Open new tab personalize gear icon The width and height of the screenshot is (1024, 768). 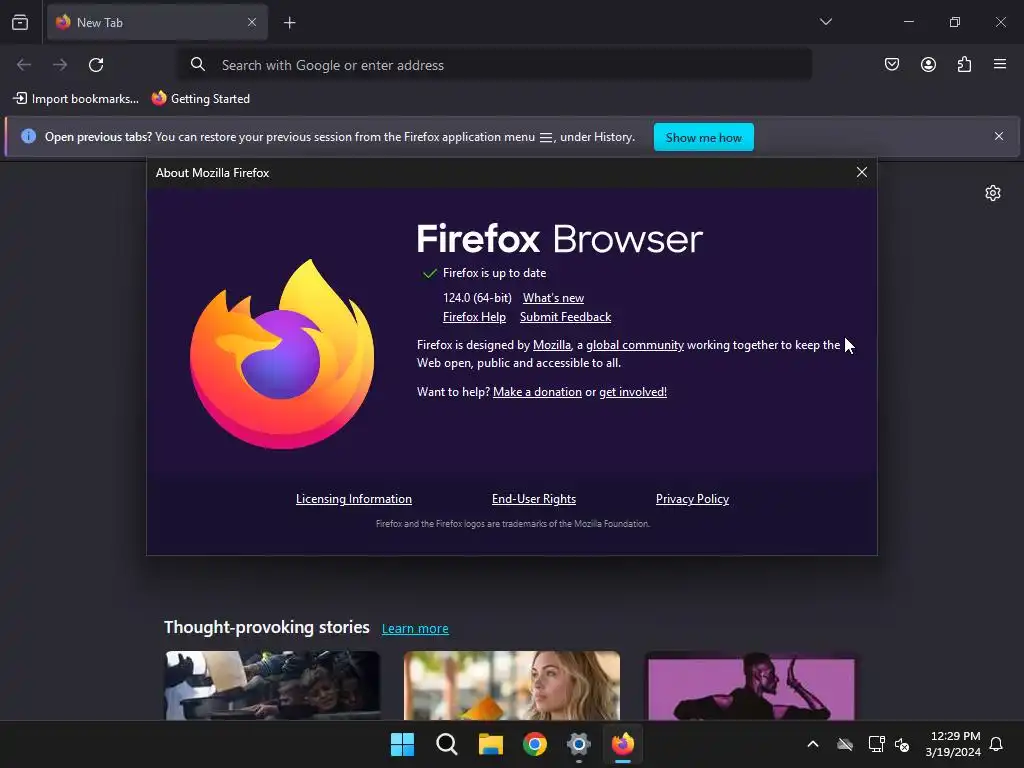(x=993, y=193)
